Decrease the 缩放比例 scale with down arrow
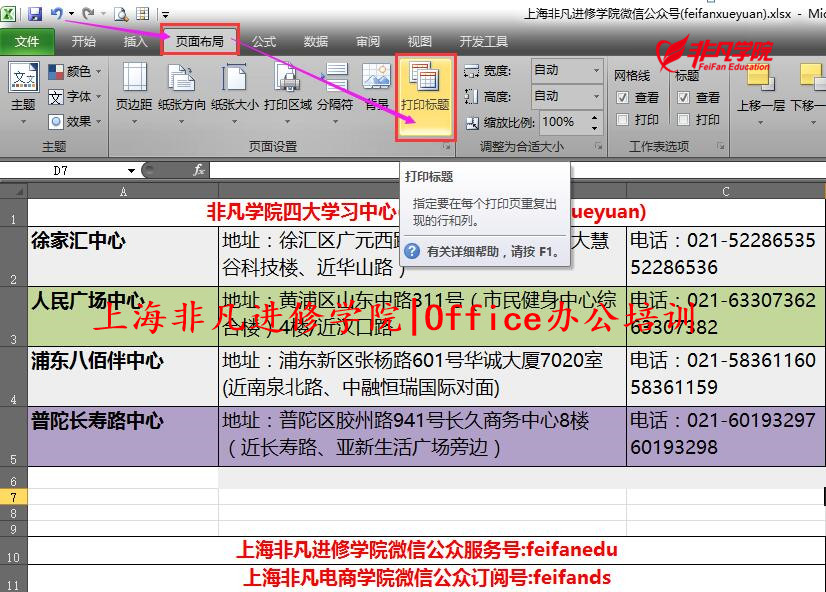This screenshot has height=592, width=826. 595,127
